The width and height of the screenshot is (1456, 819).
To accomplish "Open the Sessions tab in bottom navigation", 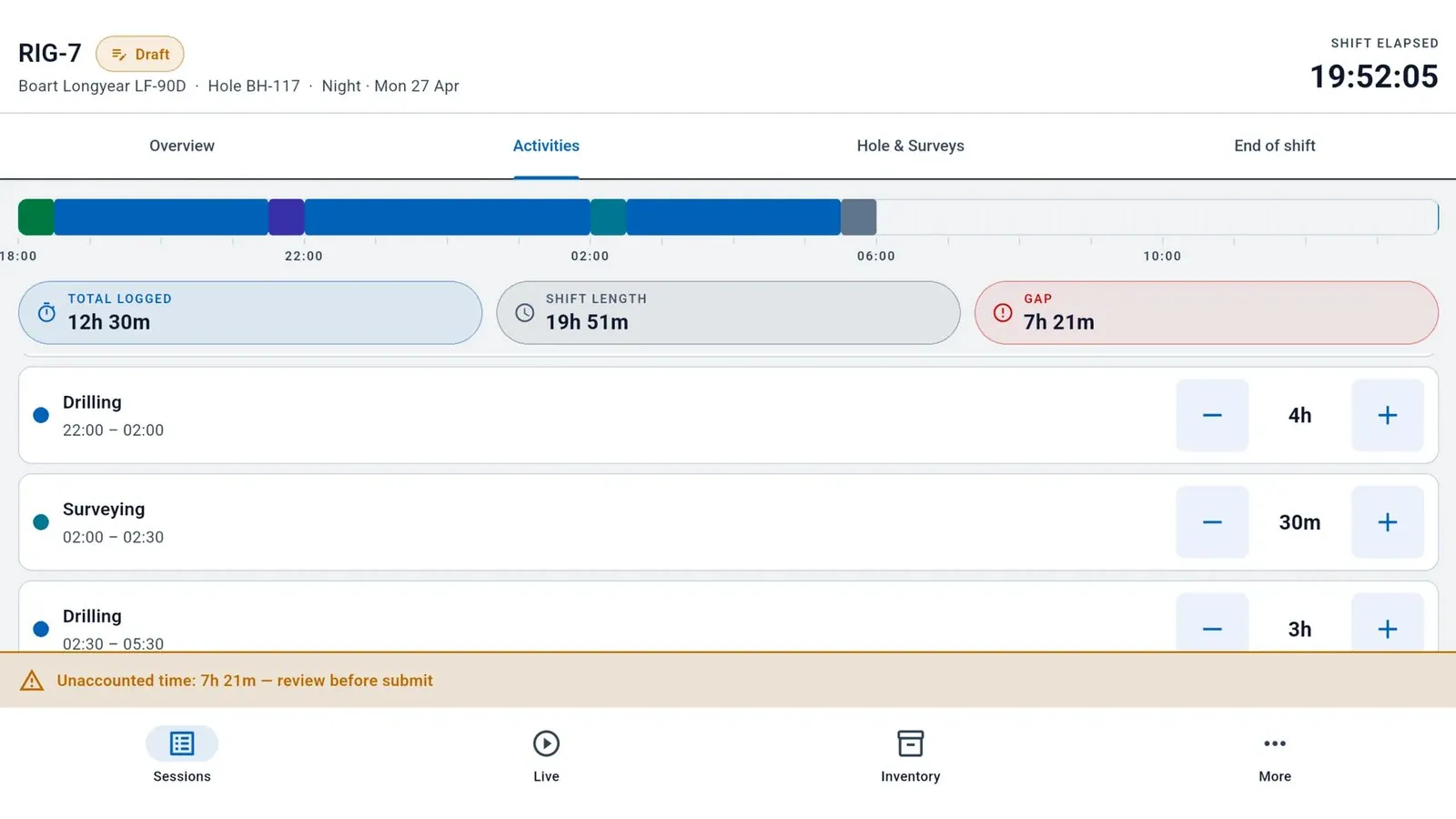I will coord(182,754).
